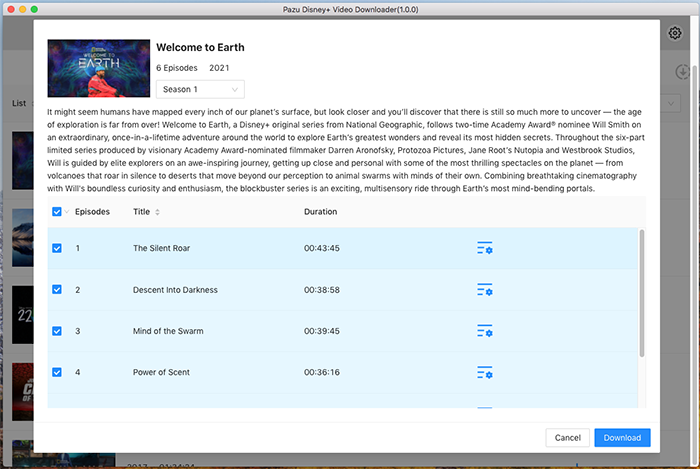Click the Duration column header
Viewport: 700px width, 469px height.
(x=320, y=212)
